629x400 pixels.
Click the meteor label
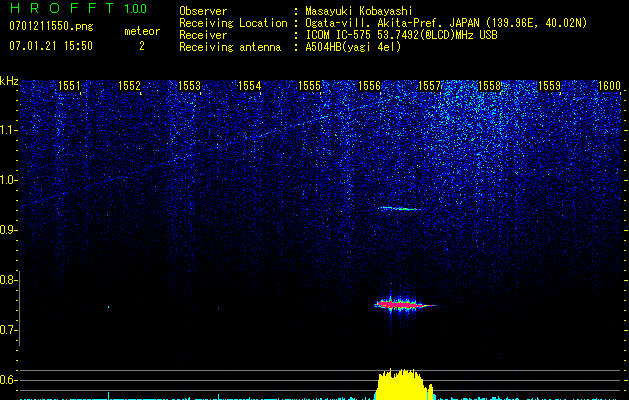pos(142,31)
